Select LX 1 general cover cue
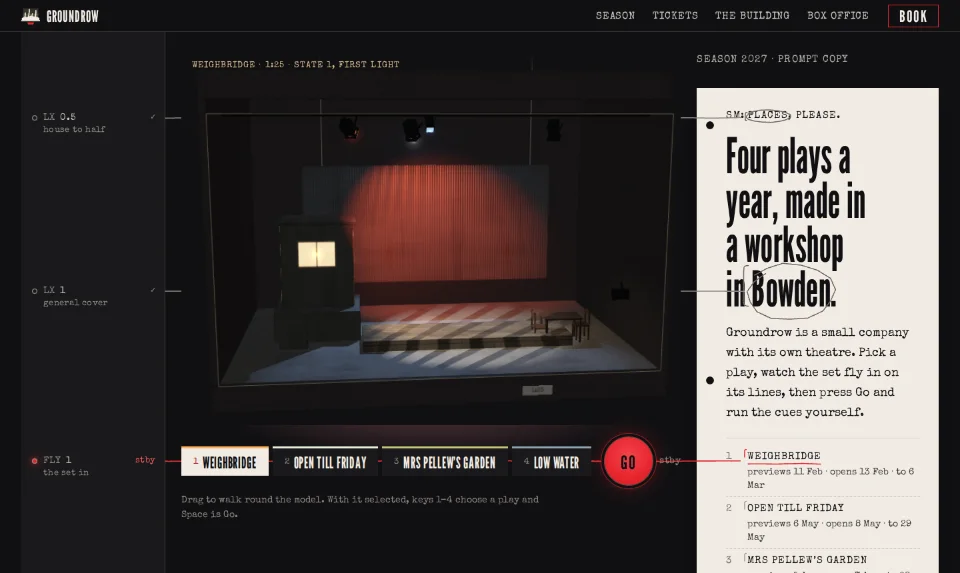The height and width of the screenshot is (573, 960). (x=93, y=296)
